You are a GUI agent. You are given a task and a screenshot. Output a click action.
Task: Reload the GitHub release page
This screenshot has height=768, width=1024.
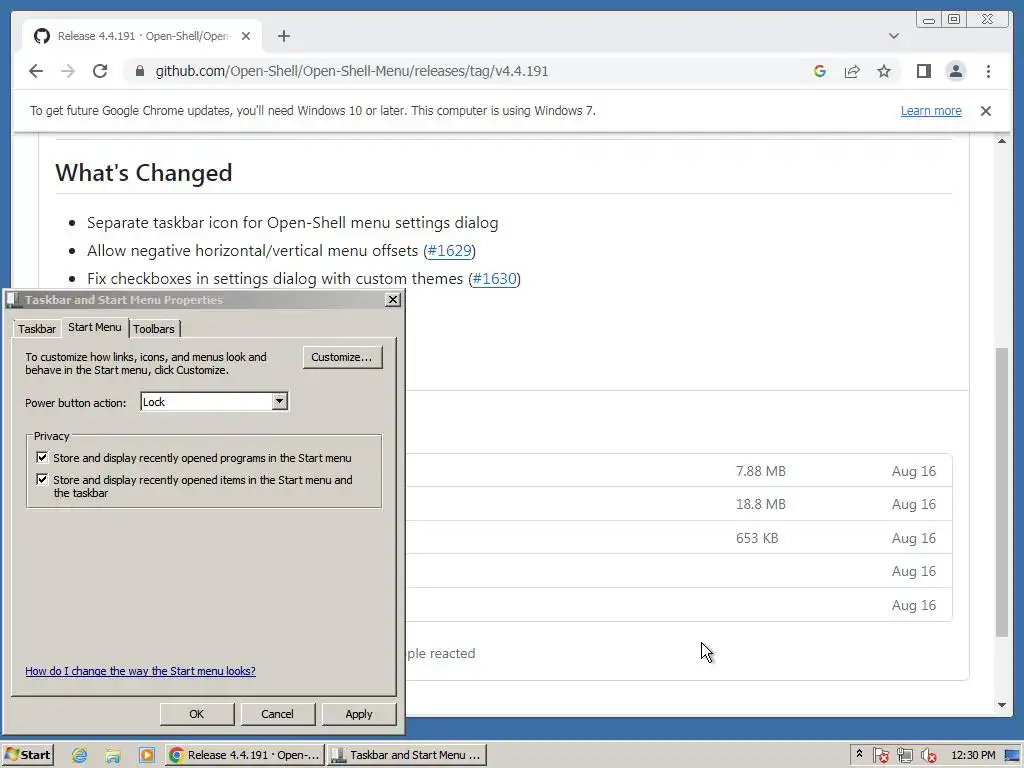[100, 71]
